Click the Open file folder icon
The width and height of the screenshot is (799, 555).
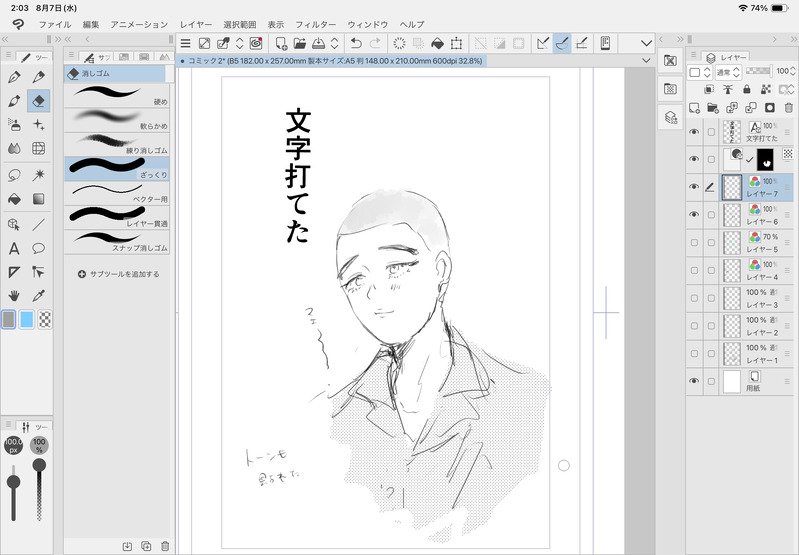pyautogui.click(x=300, y=43)
